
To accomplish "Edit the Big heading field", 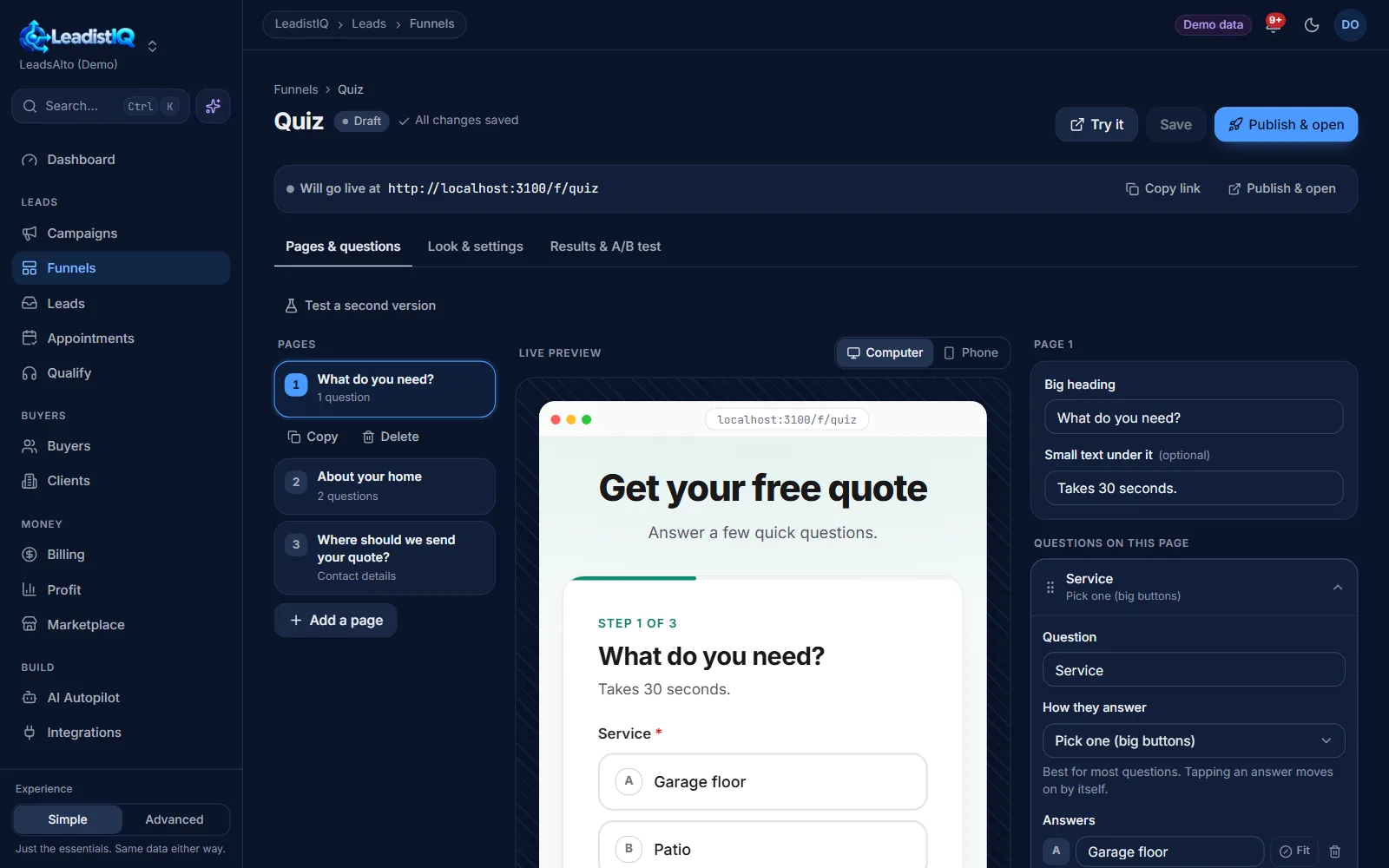I will pos(1194,418).
